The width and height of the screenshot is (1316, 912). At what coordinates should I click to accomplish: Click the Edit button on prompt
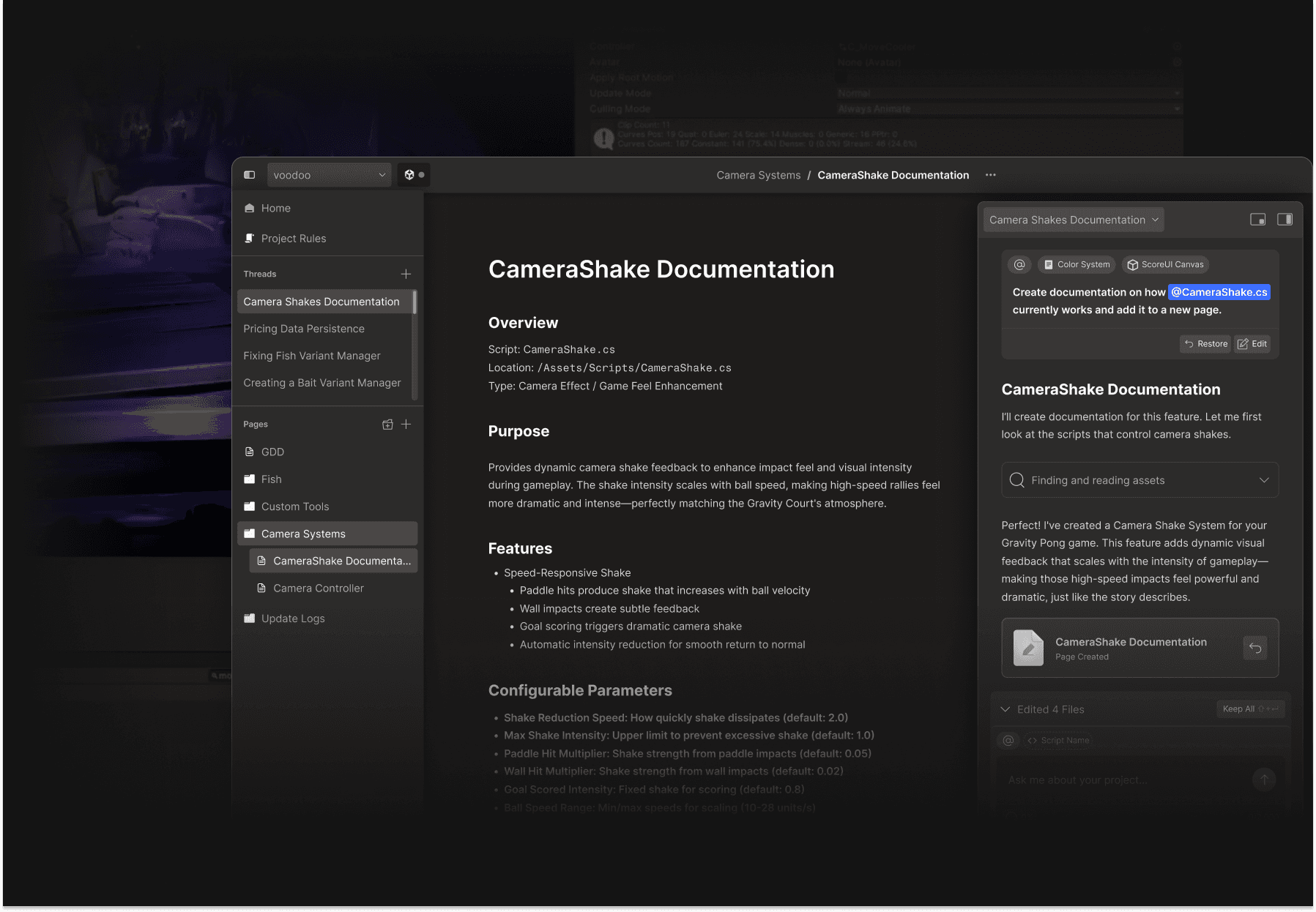1252,344
